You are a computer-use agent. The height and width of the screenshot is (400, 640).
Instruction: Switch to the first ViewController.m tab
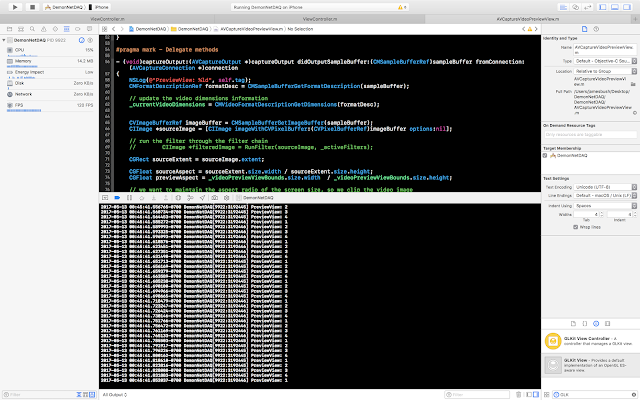click(107, 19)
